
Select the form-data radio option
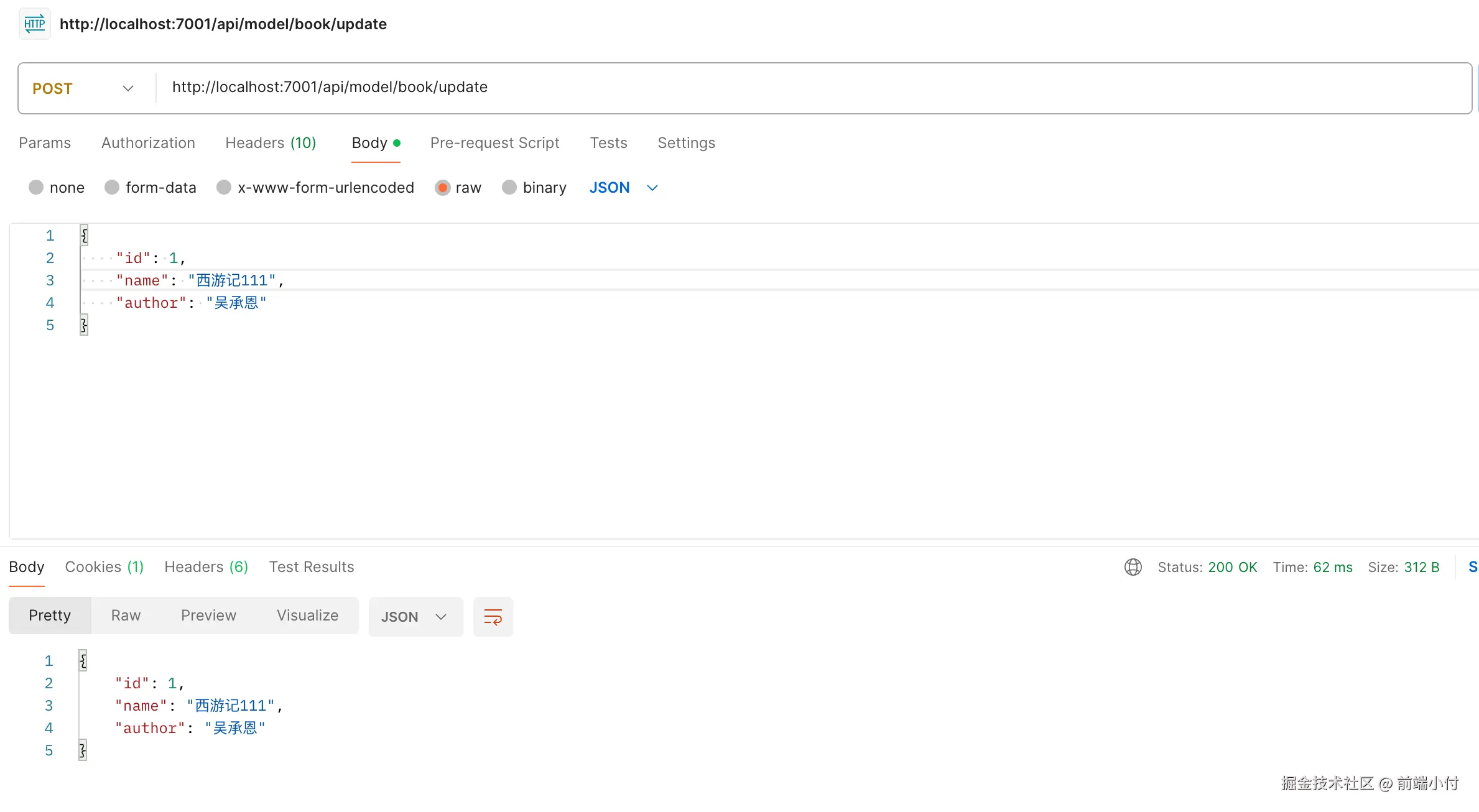(x=112, y=187)
